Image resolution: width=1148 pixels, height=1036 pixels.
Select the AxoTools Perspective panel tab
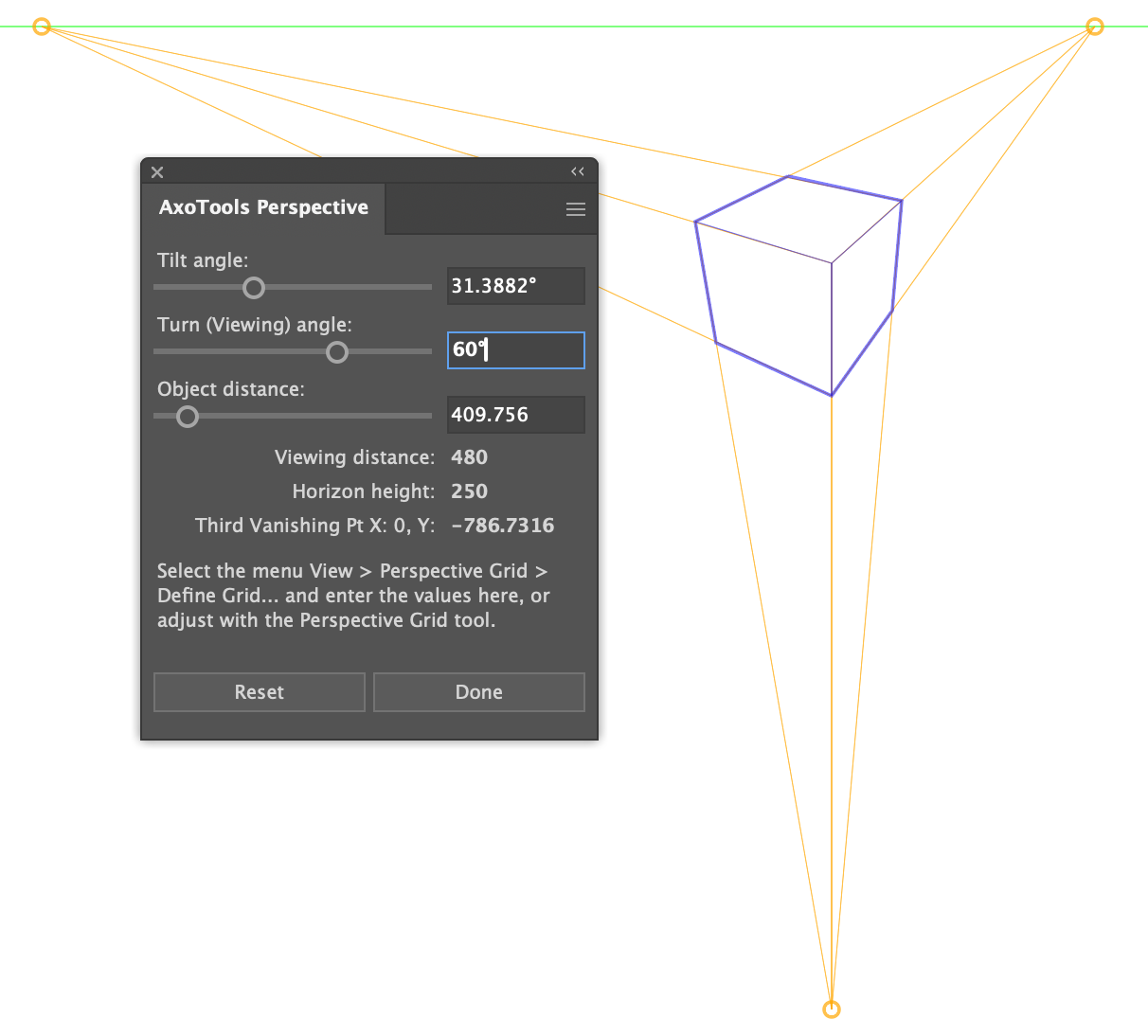[263, 207]
